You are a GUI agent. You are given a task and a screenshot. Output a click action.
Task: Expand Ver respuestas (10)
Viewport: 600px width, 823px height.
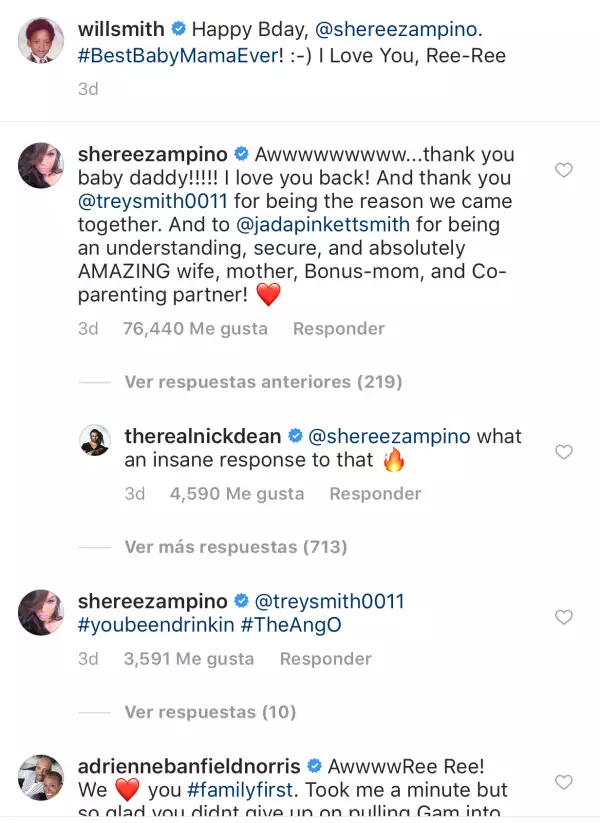[x=210, y=712]
